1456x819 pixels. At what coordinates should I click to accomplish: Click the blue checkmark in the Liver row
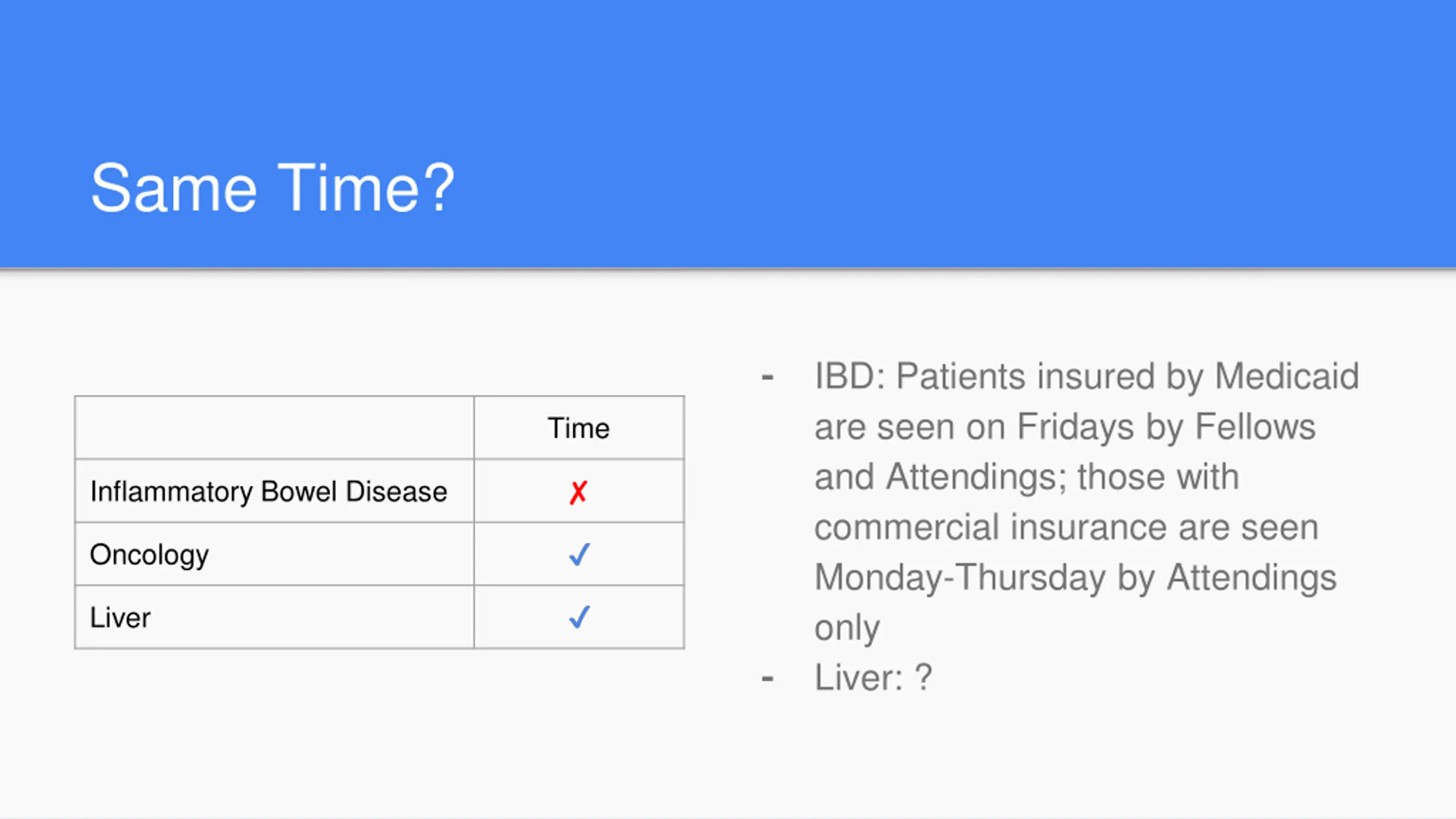coord(579,617)
